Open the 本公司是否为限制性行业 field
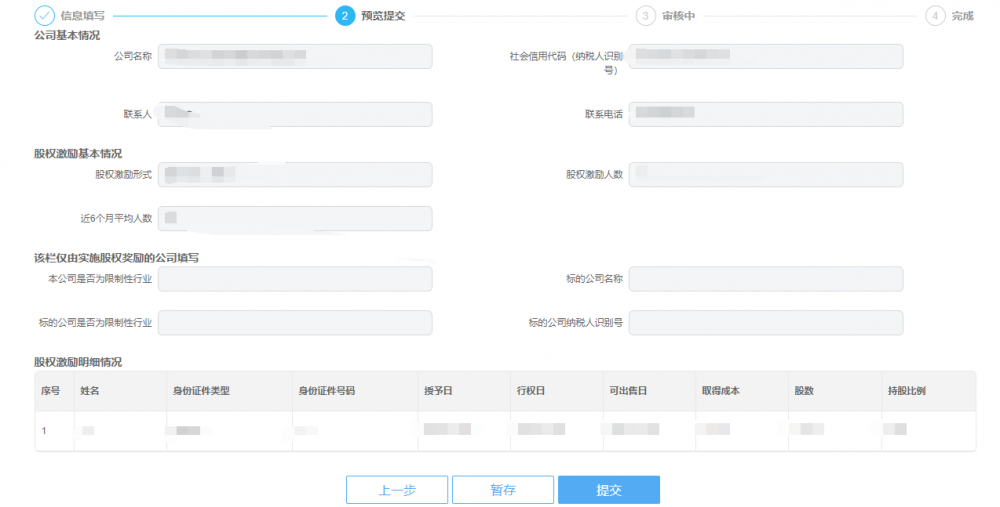 click(x=295, y=279)
